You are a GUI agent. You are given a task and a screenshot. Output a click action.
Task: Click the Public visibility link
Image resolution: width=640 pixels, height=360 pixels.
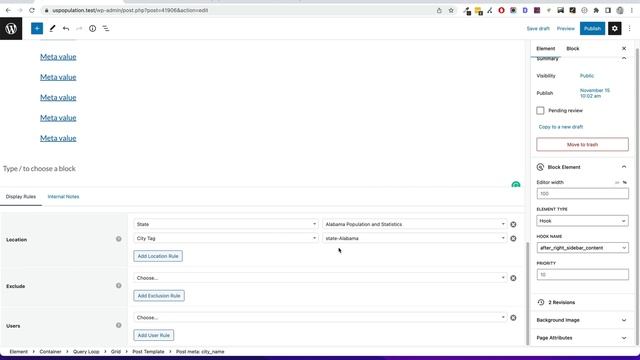587,76
